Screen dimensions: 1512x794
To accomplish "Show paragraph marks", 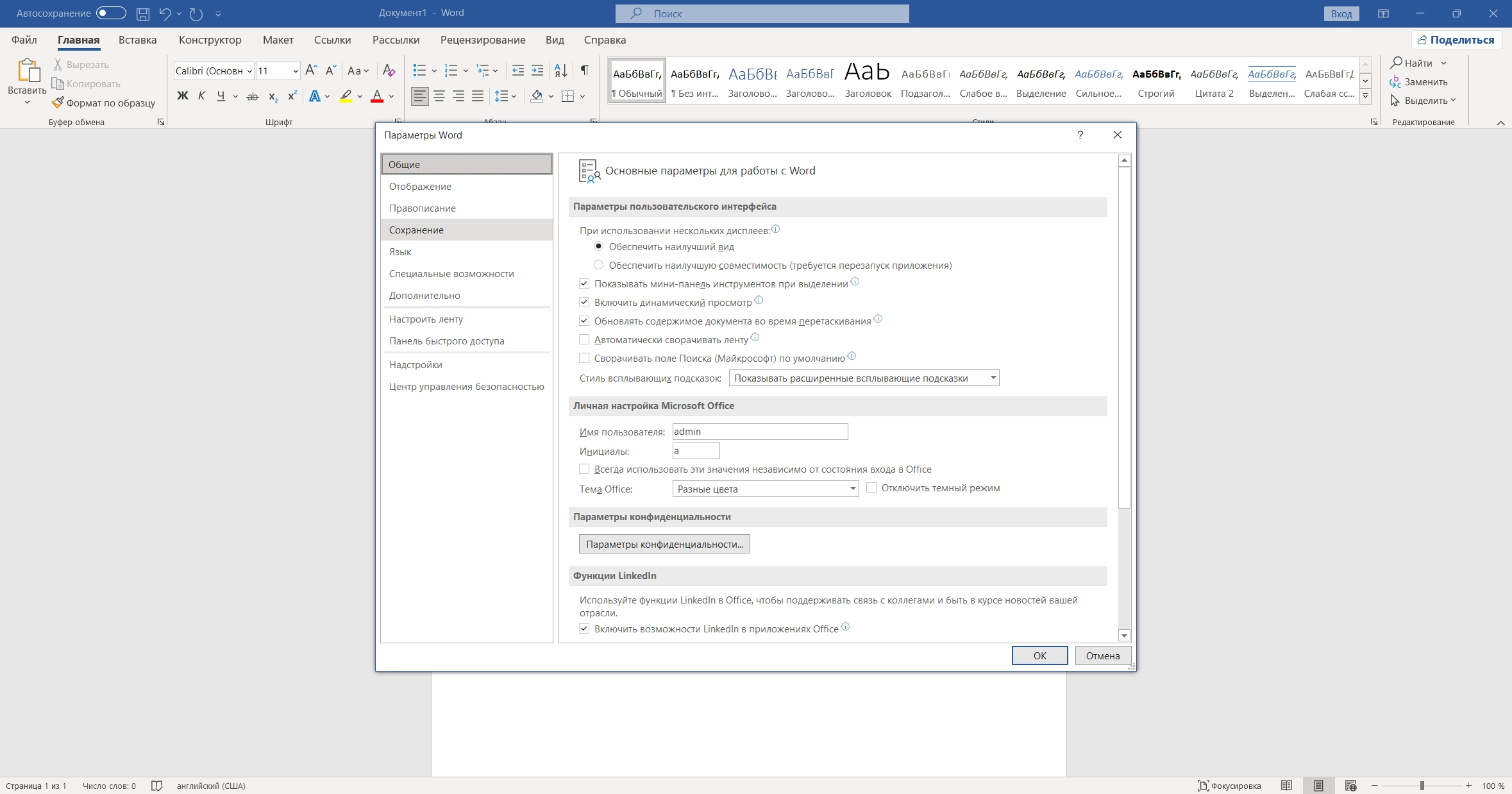I will pos(584,71).
